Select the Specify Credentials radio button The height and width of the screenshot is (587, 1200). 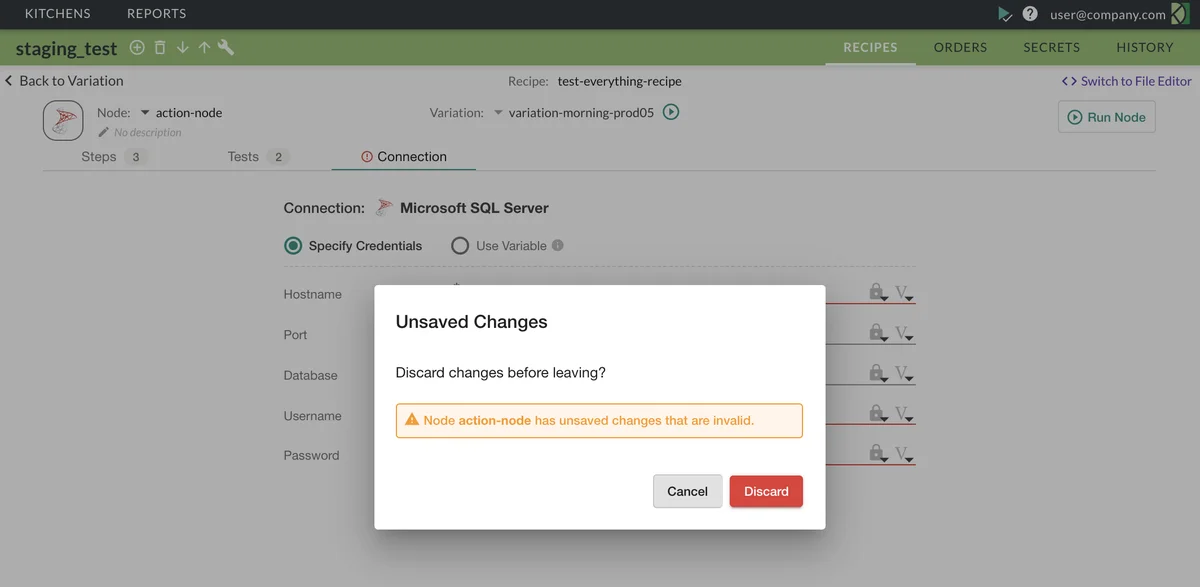pos(293,246)
